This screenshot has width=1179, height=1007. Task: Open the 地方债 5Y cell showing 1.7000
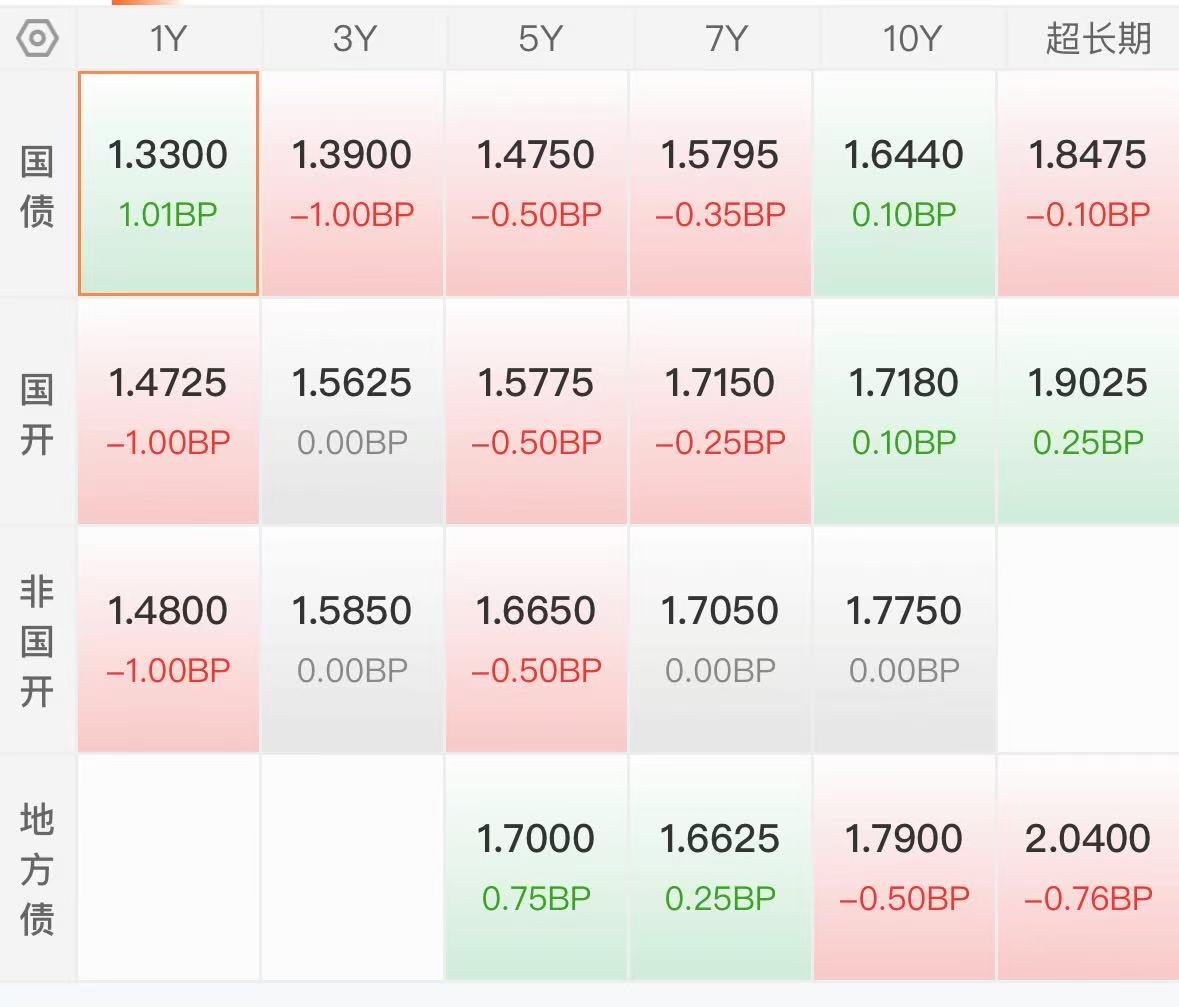[x=536, y=867]
